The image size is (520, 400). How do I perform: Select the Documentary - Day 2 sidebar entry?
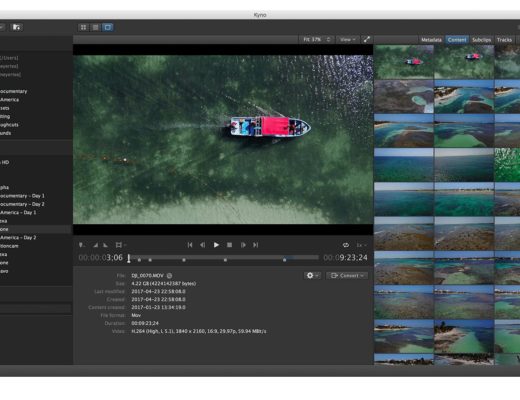click(22, 204)
